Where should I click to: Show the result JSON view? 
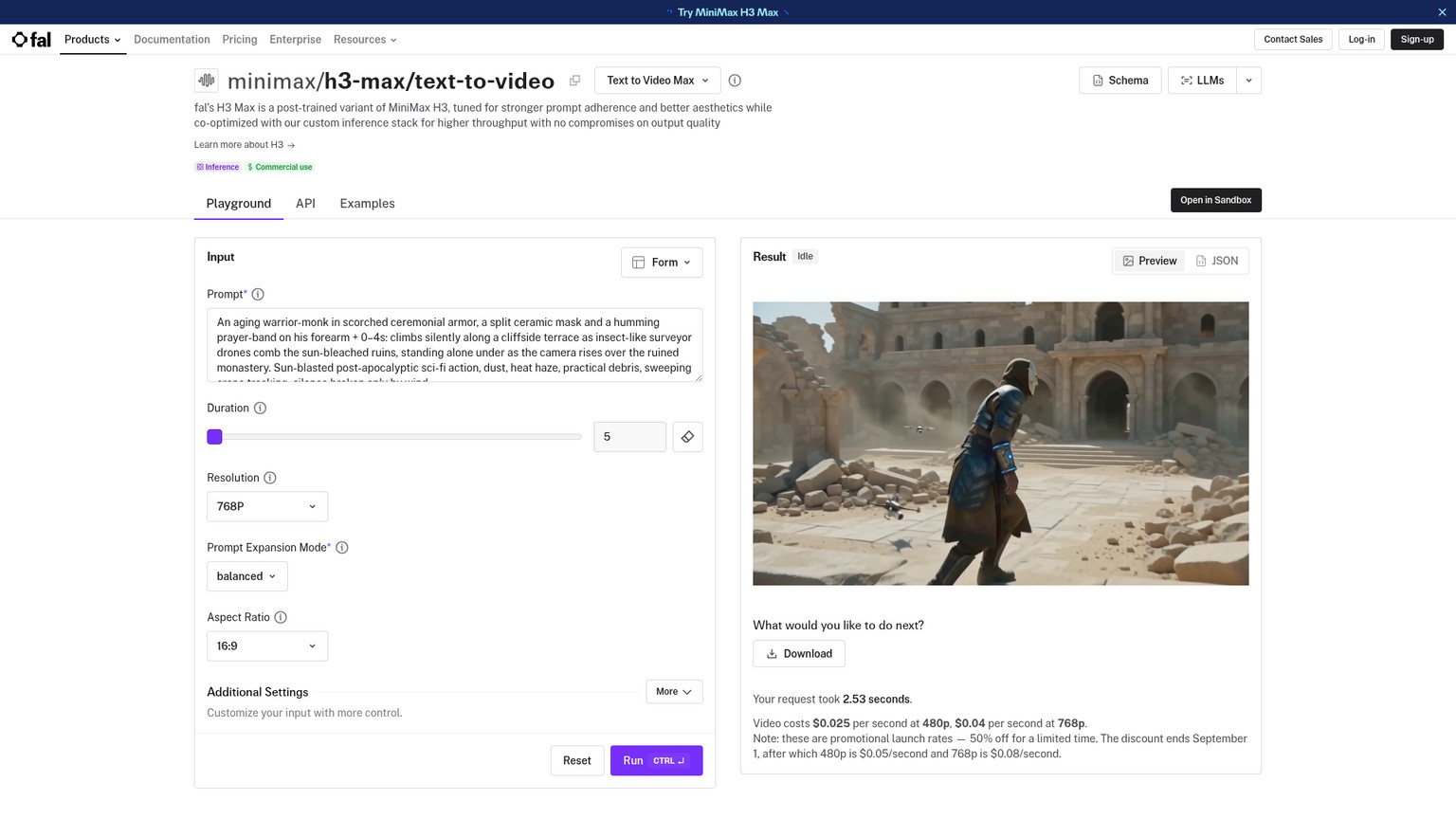click(x=1217, y=262)
